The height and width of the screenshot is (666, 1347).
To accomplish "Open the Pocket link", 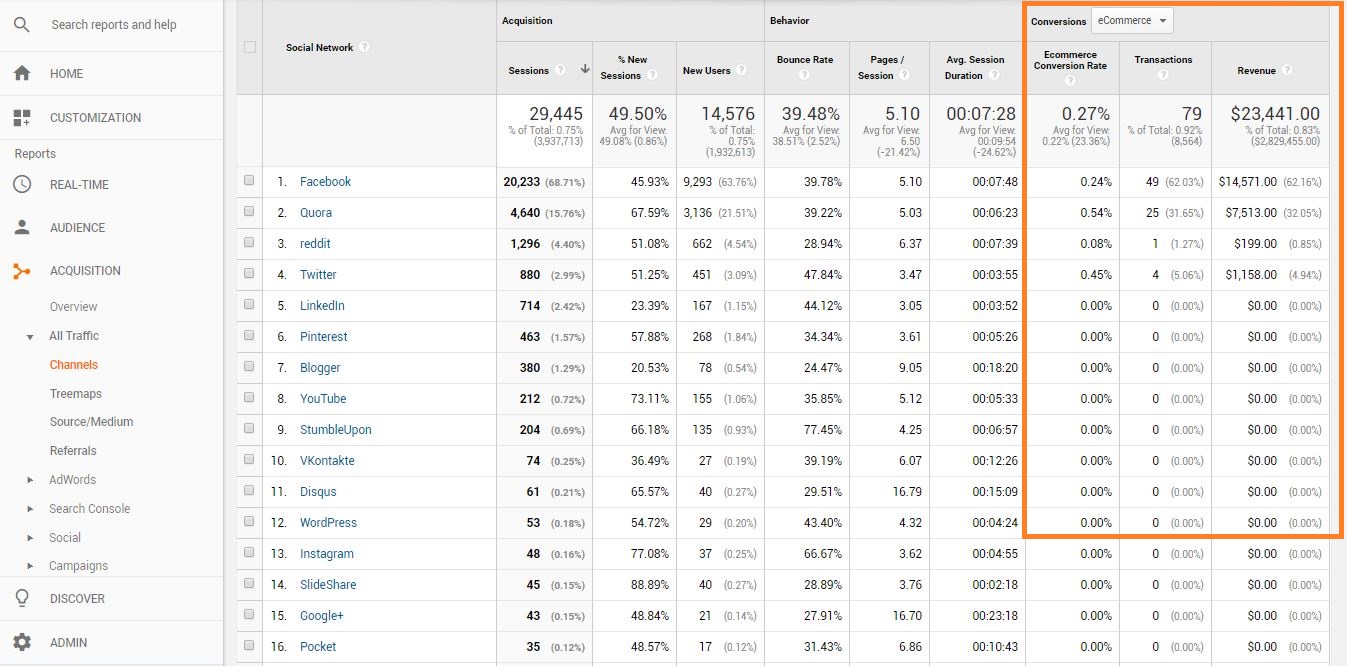I will point(318,647).
